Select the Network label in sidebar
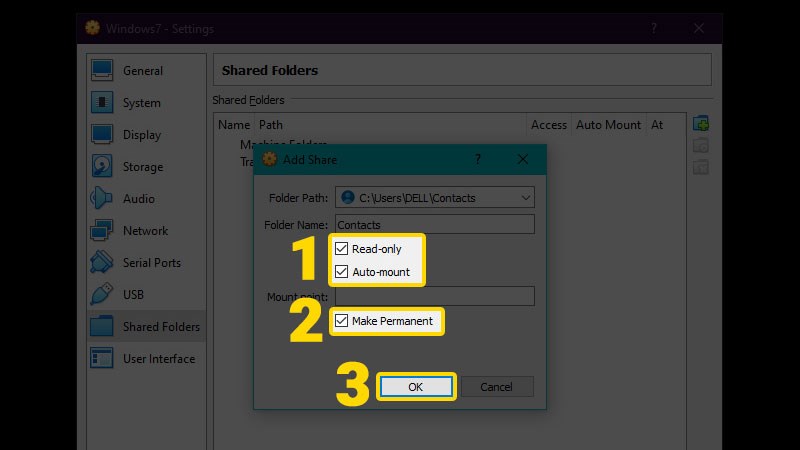 point(145,231)
